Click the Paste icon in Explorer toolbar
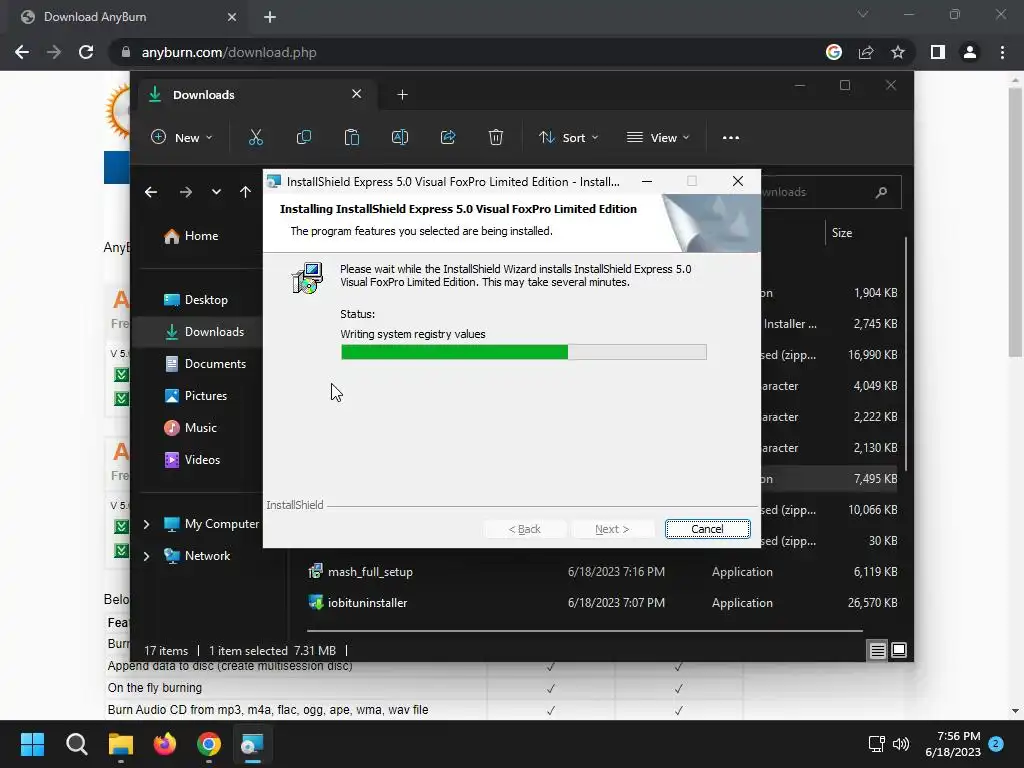1024x768 pixels. pyautogui.click(x=351, y=138)
